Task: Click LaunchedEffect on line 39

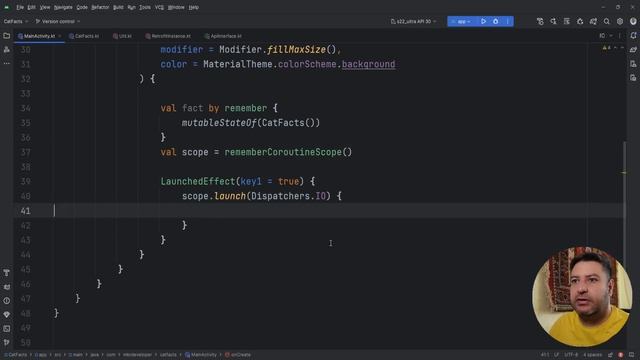Action: pos(198,181)
